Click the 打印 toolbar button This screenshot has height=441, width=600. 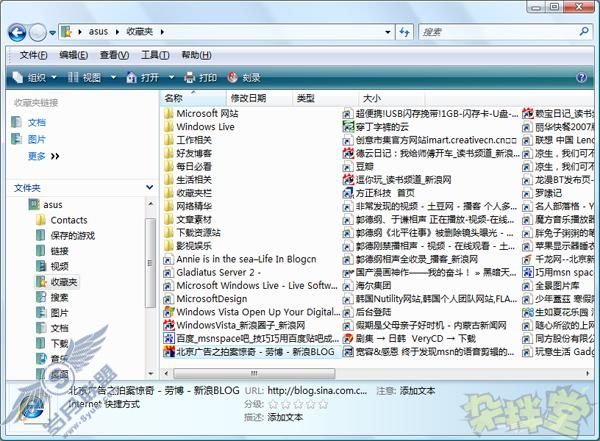tap(201, 78)
